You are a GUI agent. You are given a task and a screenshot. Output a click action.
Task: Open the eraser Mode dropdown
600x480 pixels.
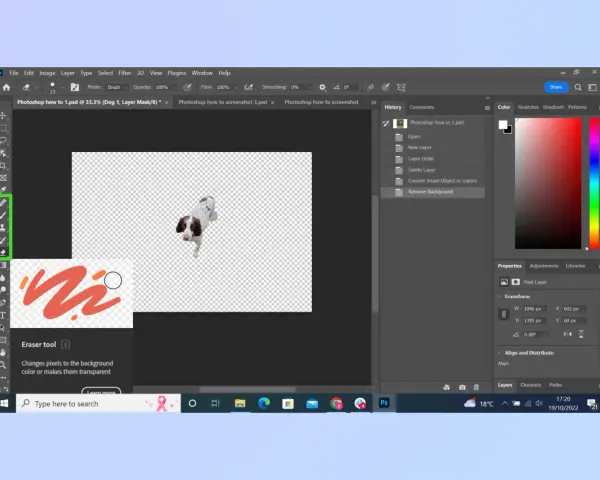pyautogui.click(x=116, y=87)
